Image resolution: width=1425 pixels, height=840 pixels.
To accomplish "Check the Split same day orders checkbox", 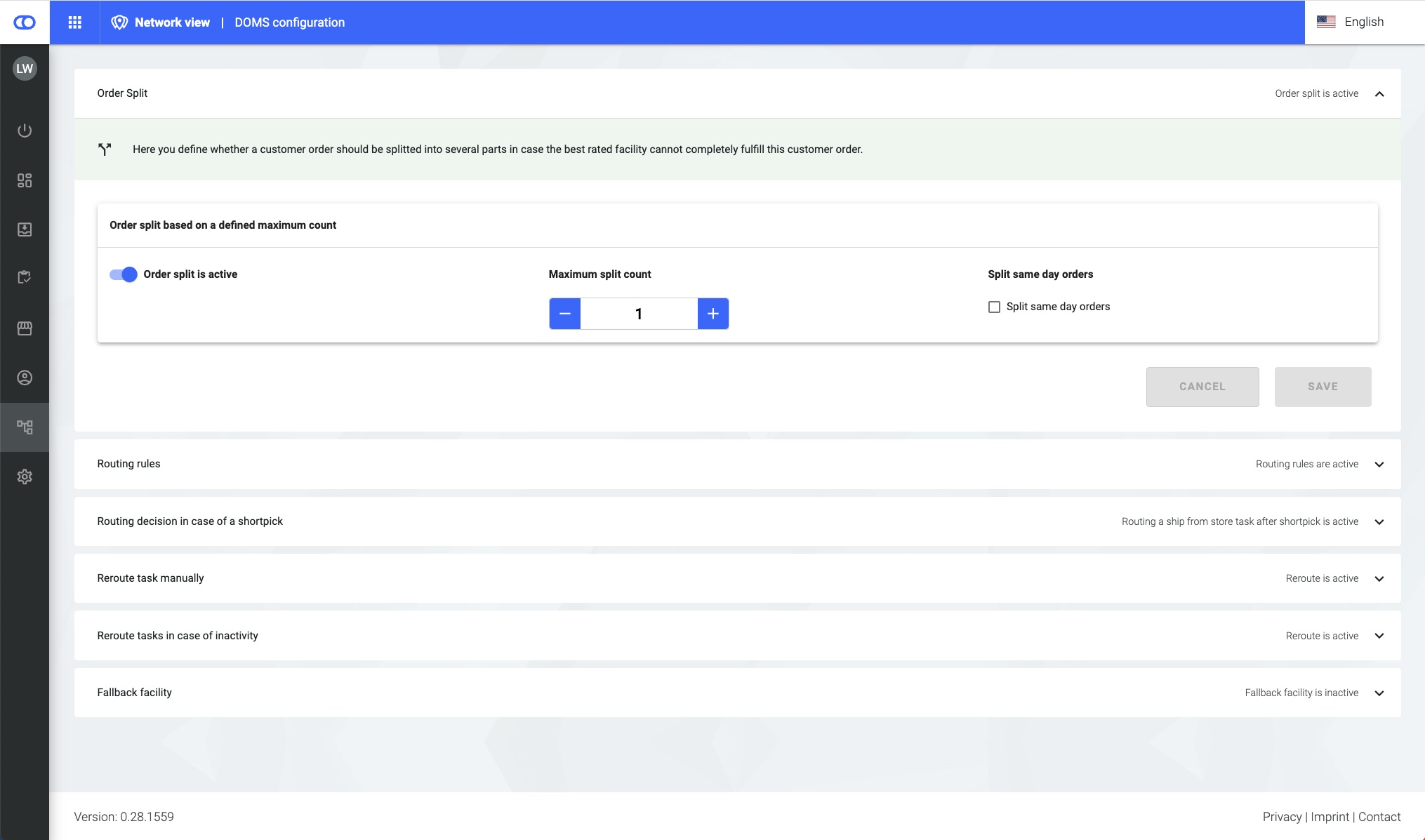I will tap(994, 307).
